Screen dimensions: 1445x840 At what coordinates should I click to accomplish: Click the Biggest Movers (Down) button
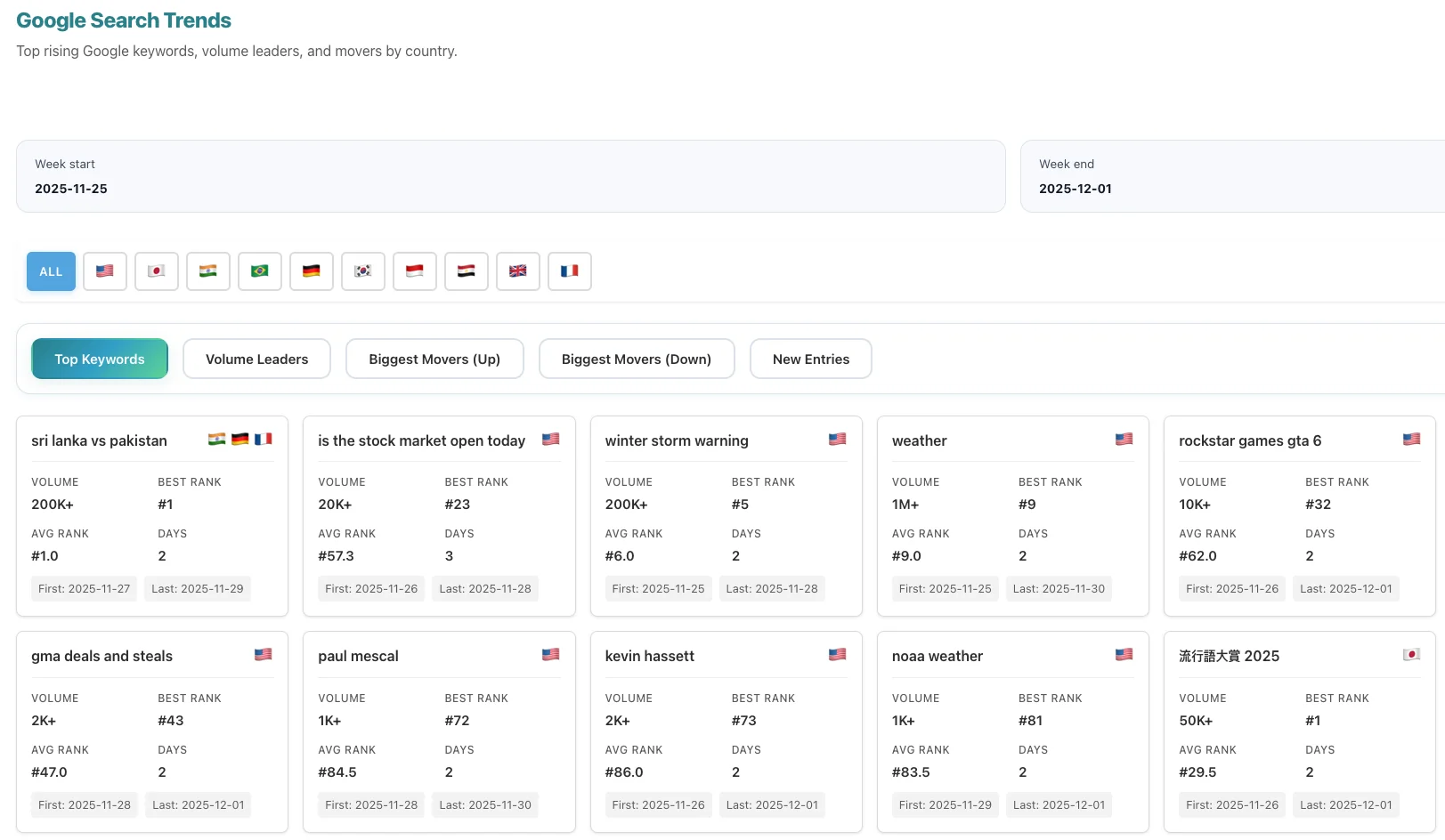click(x=636, y=359)
